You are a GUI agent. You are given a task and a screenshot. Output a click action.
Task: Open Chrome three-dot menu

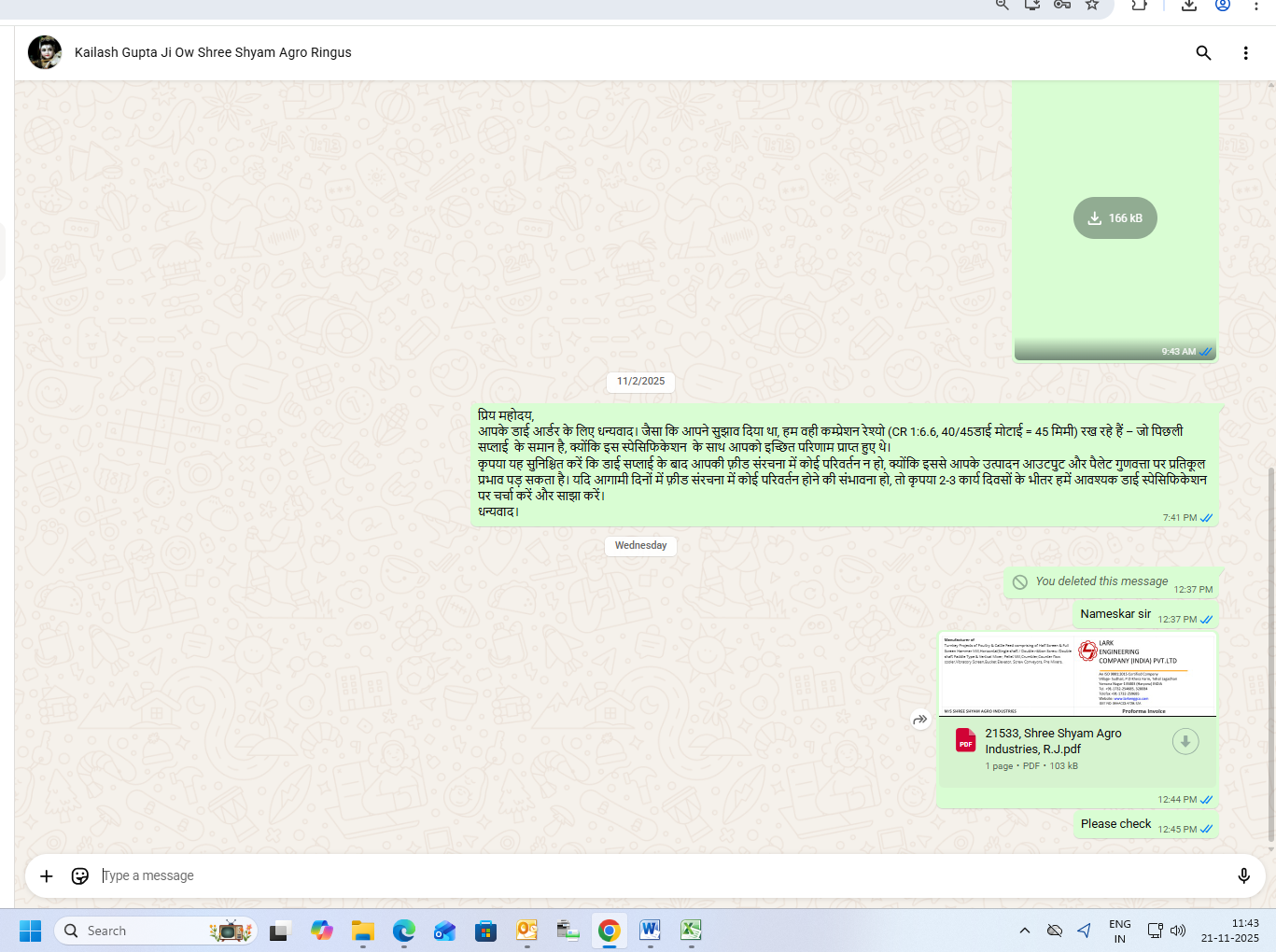1256,5
